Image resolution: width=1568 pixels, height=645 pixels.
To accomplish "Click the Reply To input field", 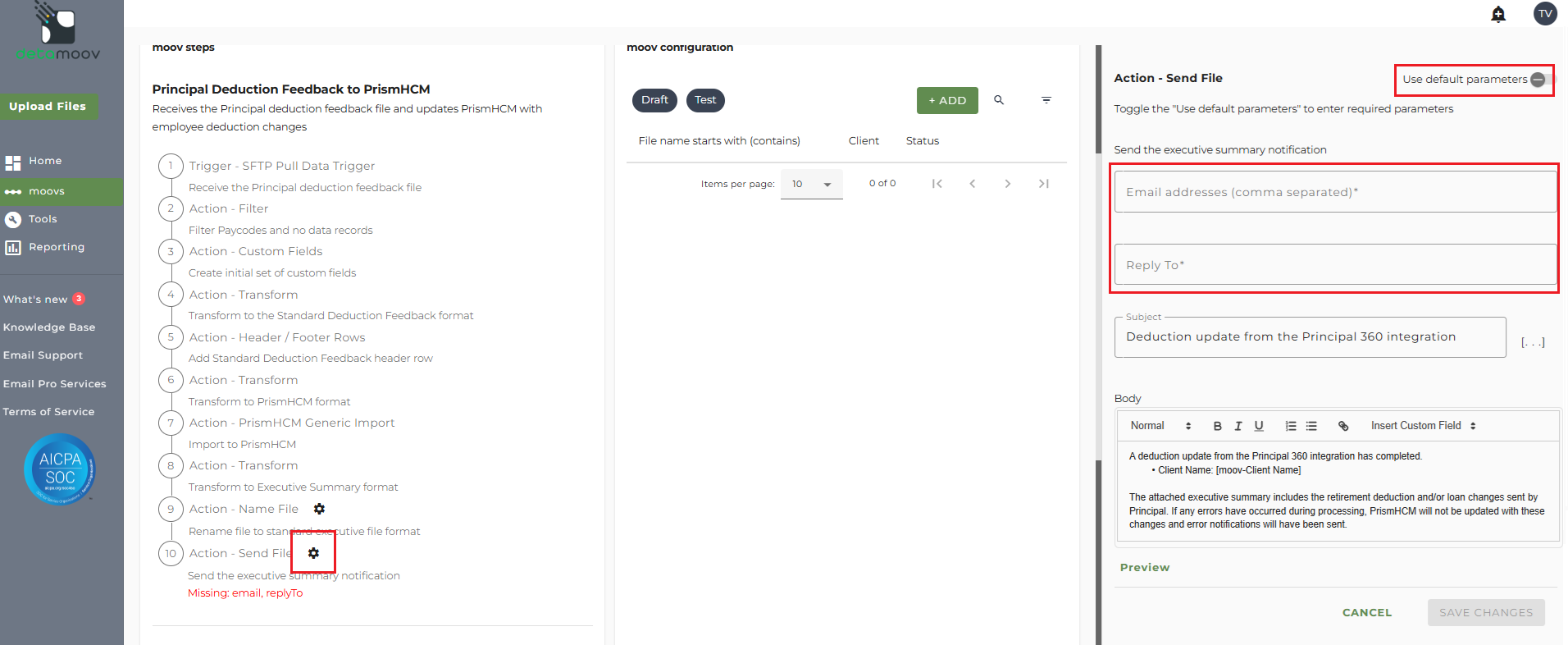I will [1335, 264].
